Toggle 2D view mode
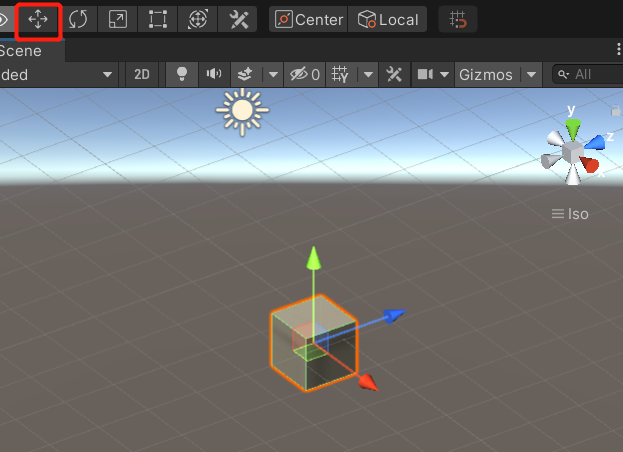Viewport: 623px width, 452px height. click(142, 74)
